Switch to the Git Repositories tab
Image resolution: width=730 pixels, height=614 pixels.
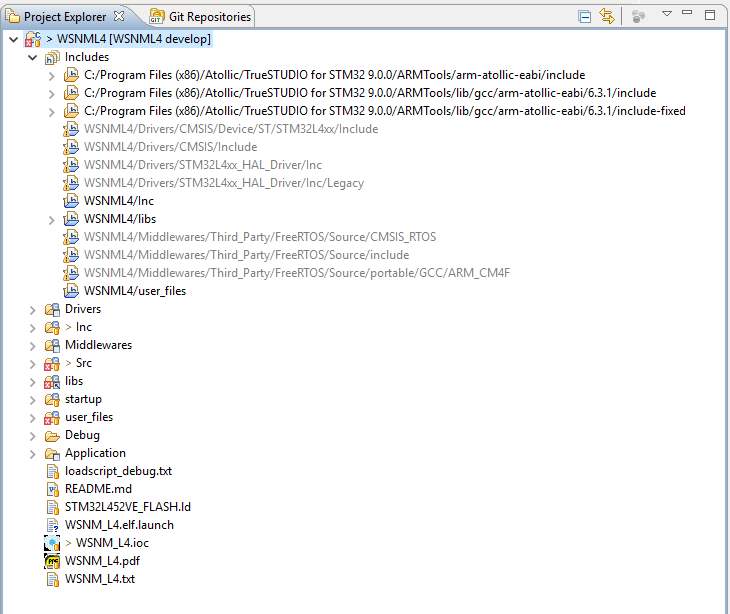tap(201, 17)
